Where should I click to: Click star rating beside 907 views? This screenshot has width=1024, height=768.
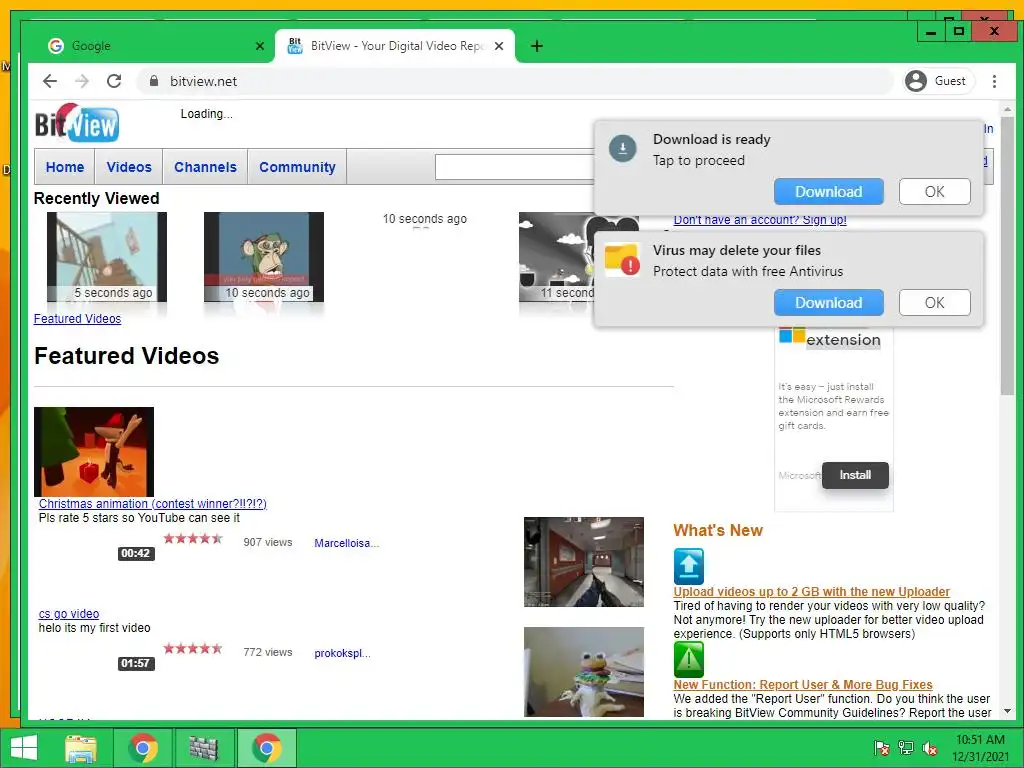(x=193, y=539)
